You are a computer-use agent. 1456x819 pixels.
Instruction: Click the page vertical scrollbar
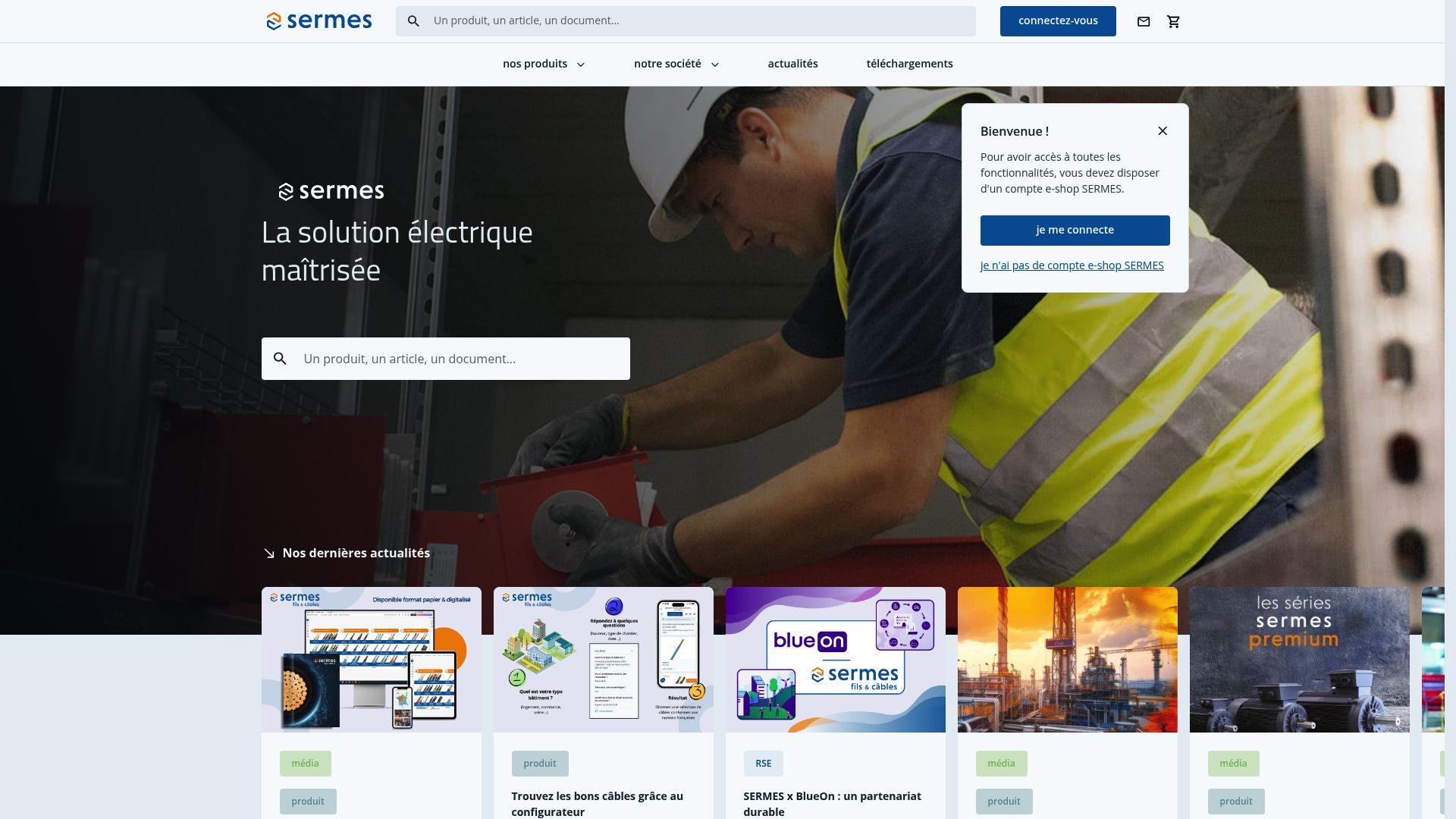(1450, 409)
